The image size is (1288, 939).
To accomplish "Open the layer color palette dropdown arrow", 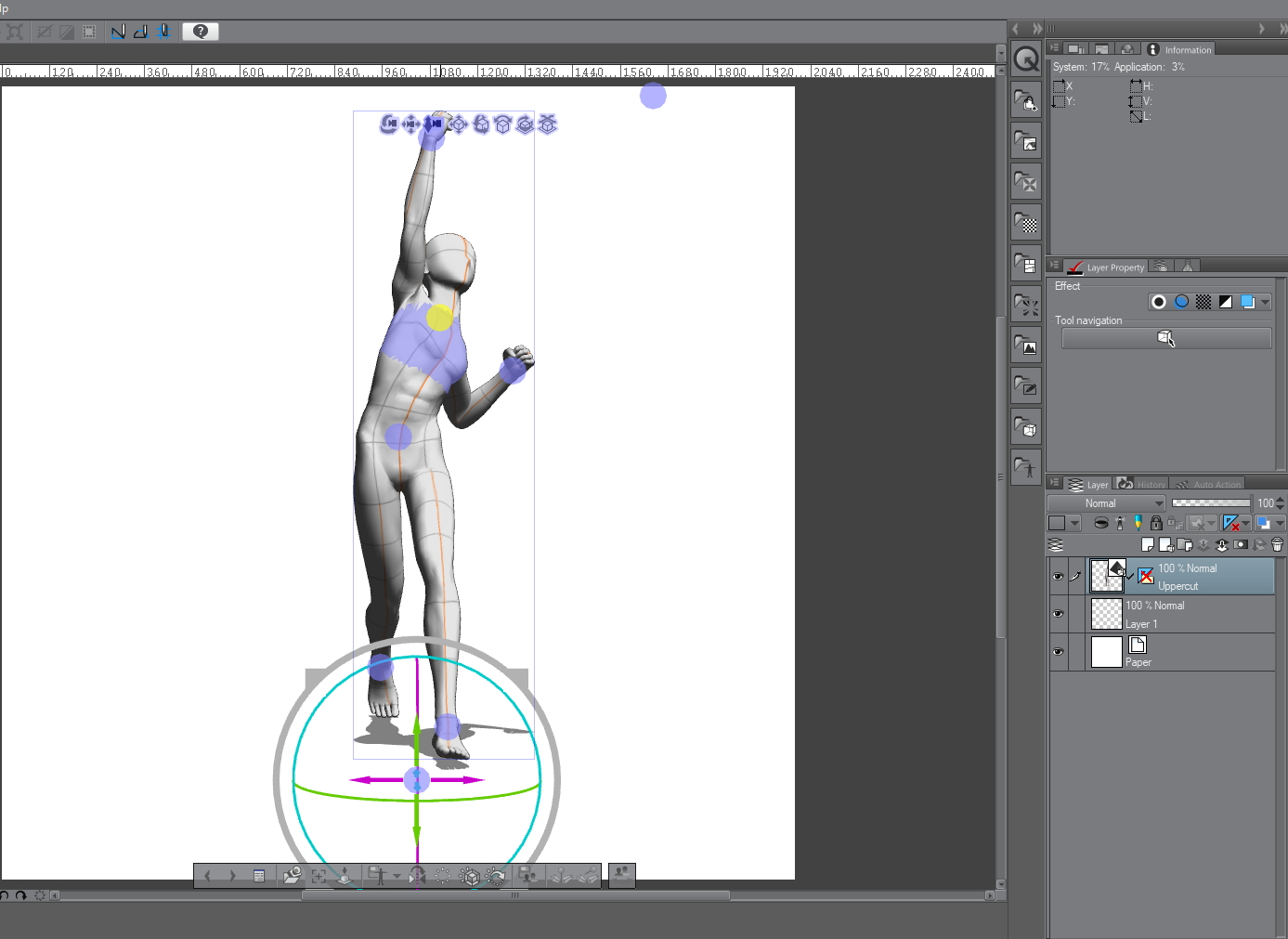I will [x=1074, y=524].
